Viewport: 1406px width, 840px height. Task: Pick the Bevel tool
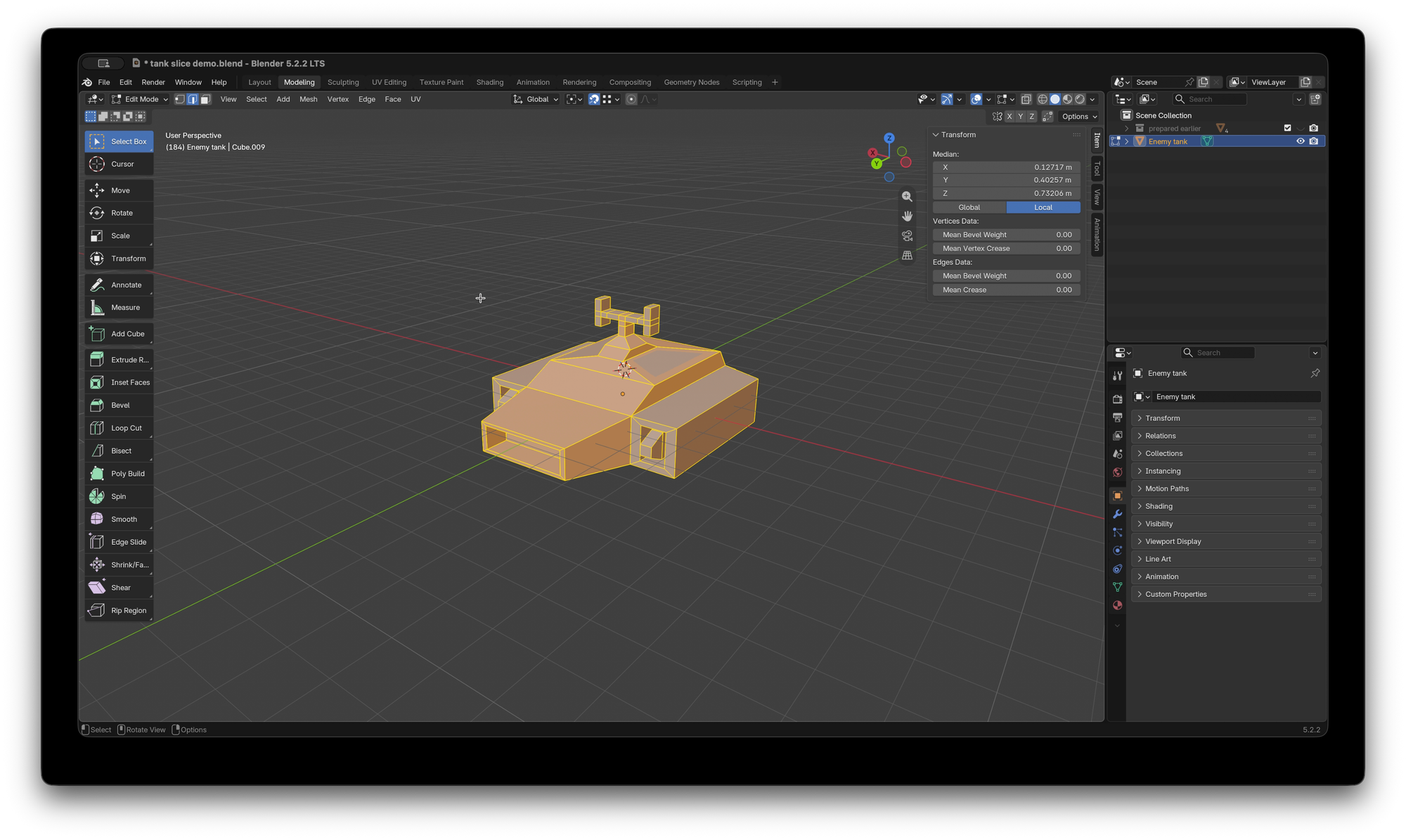(x=119, y=405)
